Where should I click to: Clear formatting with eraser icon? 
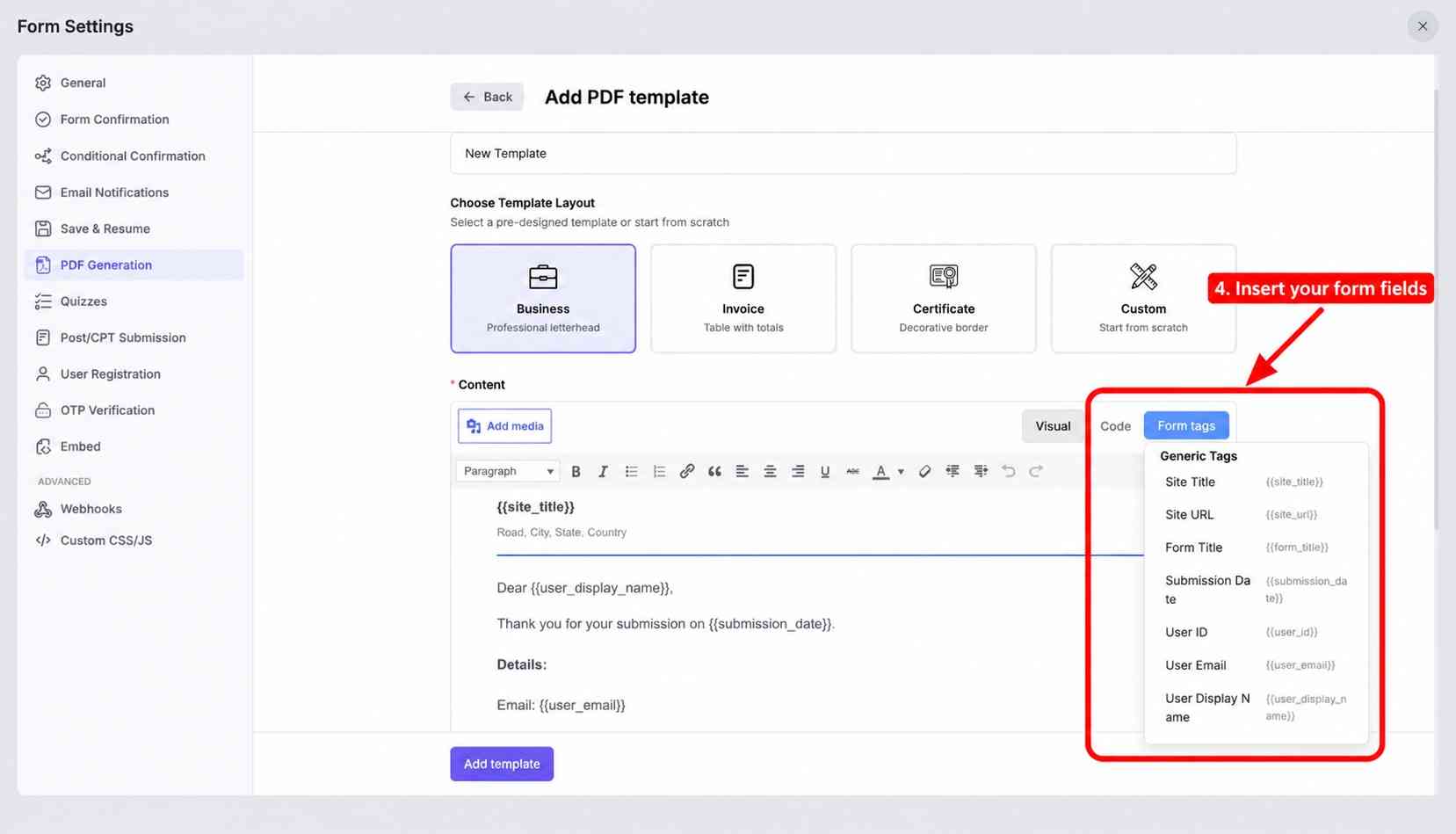[x=924, y=471]
